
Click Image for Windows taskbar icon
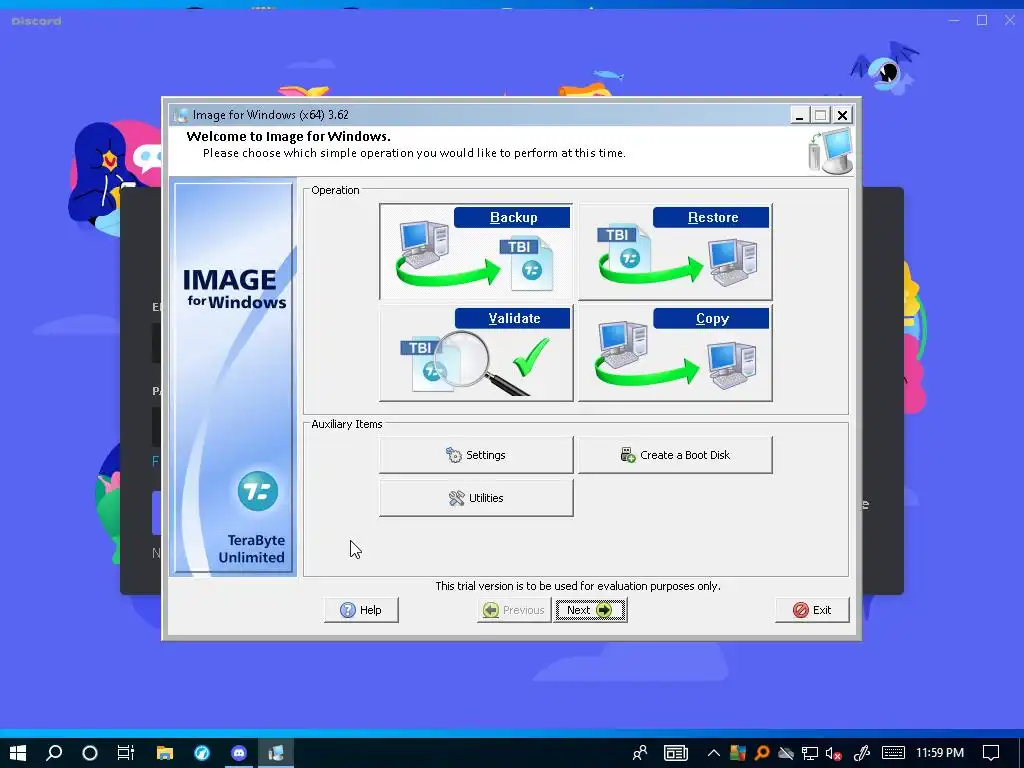(276, 753)
